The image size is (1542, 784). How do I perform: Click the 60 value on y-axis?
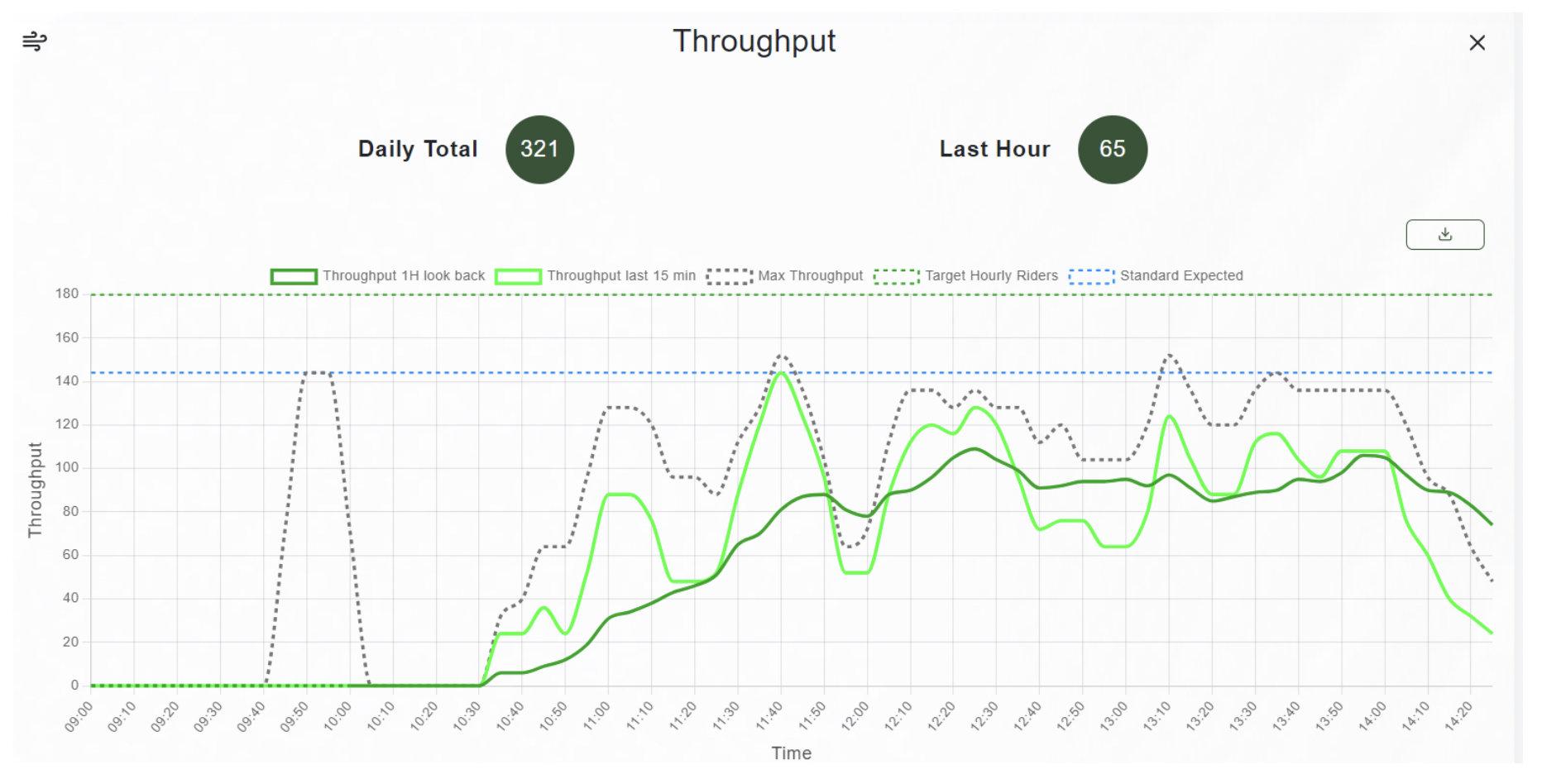[70, 554]
